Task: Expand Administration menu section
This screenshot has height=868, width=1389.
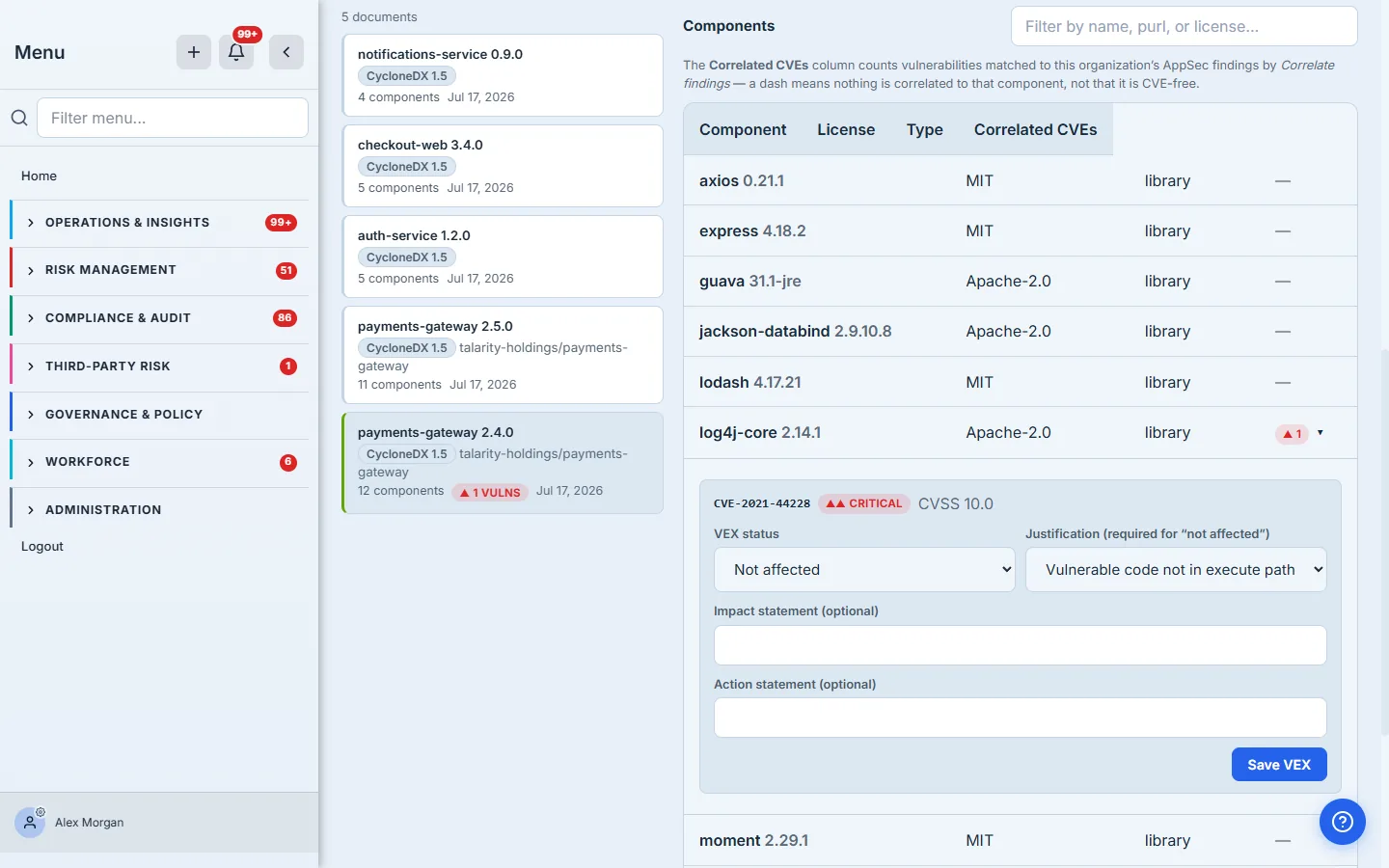Action: point(160,510)
